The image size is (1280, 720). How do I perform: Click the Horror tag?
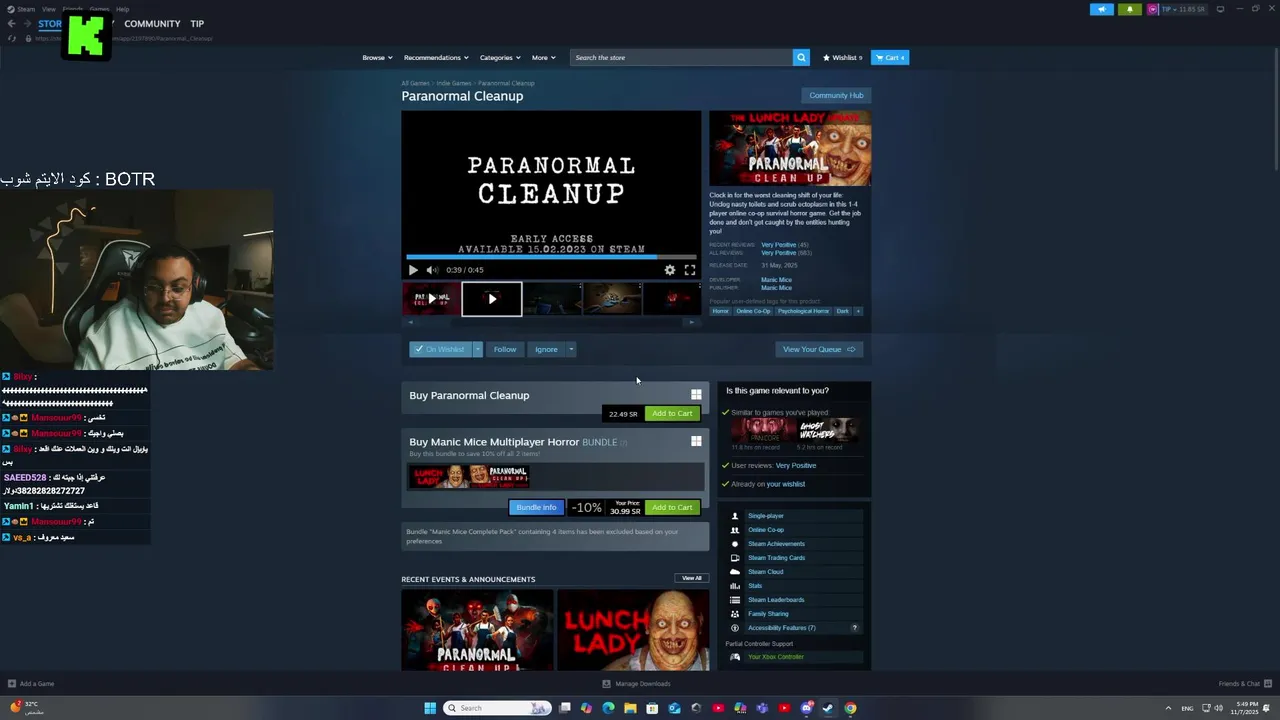click(x=720, y=311)
